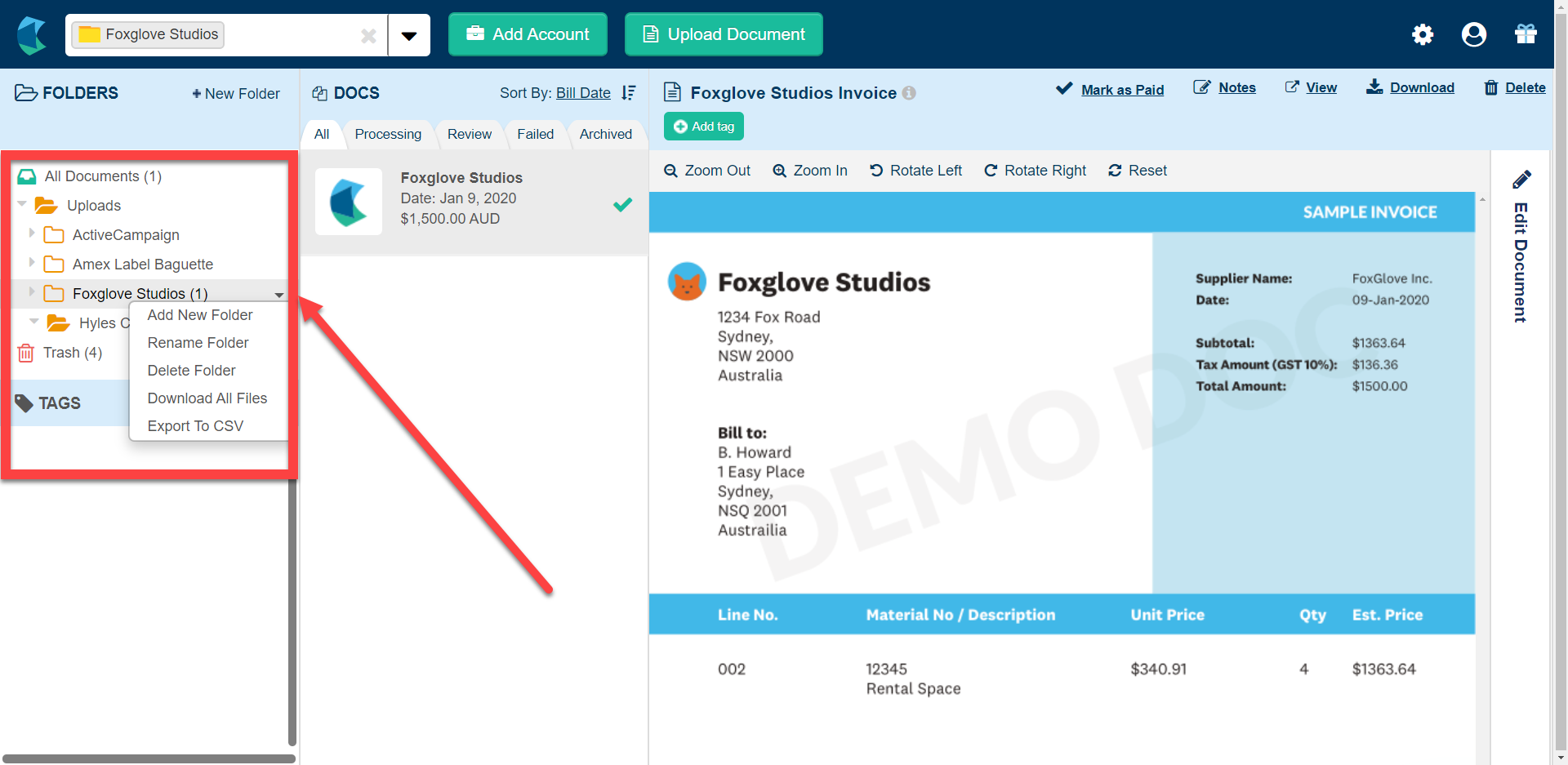1568x765 pixels.
Task: Zoom in on the invoice
Action: pos(810,171)
